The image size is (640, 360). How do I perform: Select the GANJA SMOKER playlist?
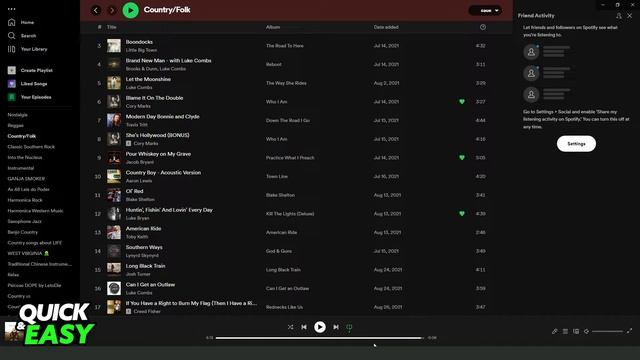click(26, 178)
